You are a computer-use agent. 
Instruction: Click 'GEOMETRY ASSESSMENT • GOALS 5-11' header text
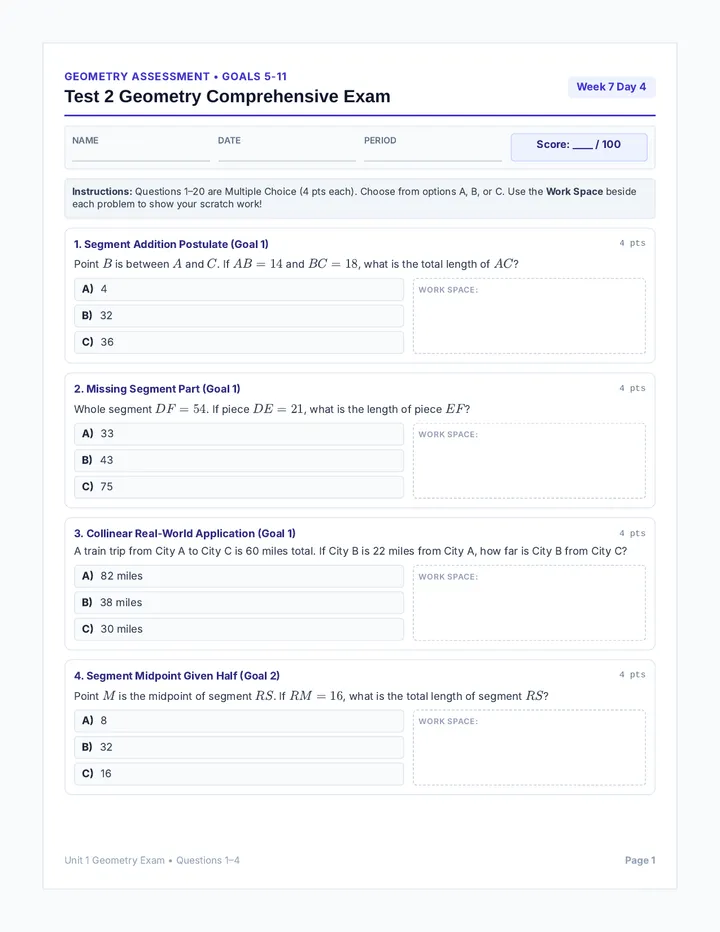175,77
